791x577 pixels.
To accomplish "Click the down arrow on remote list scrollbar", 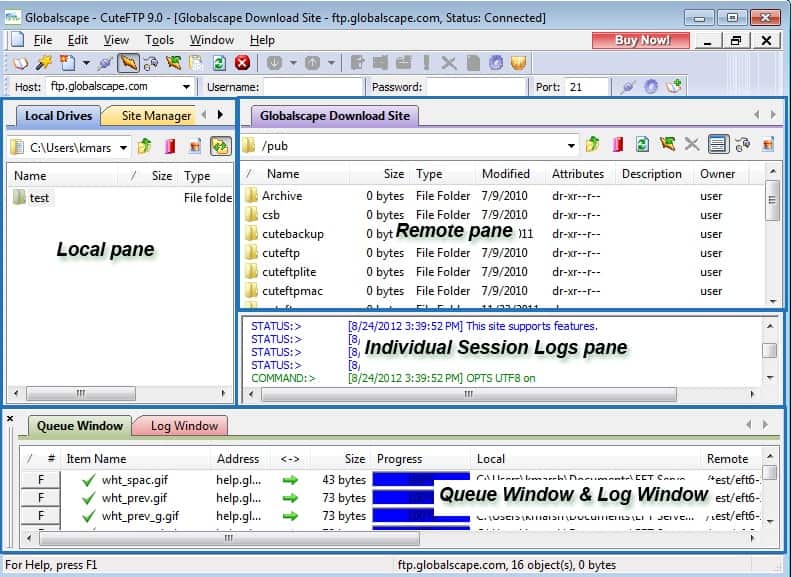I will pyautogui.click(x=772, y=301).
